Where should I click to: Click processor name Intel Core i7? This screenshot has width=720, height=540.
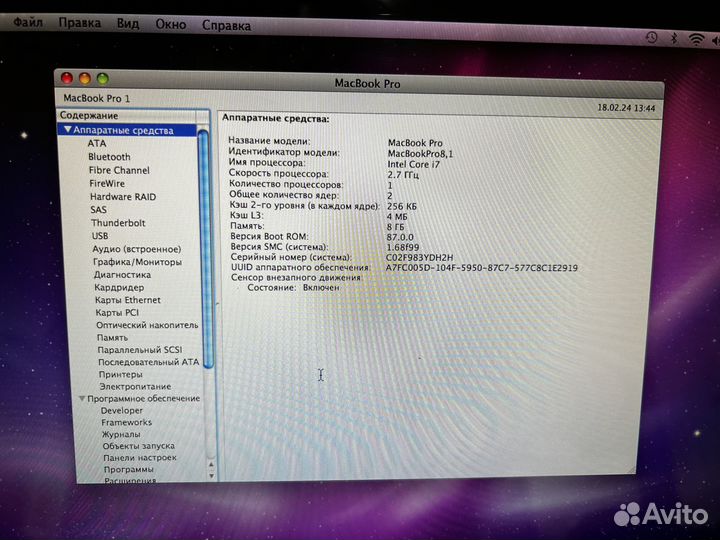pyautogui.click(x=413, y=164)
